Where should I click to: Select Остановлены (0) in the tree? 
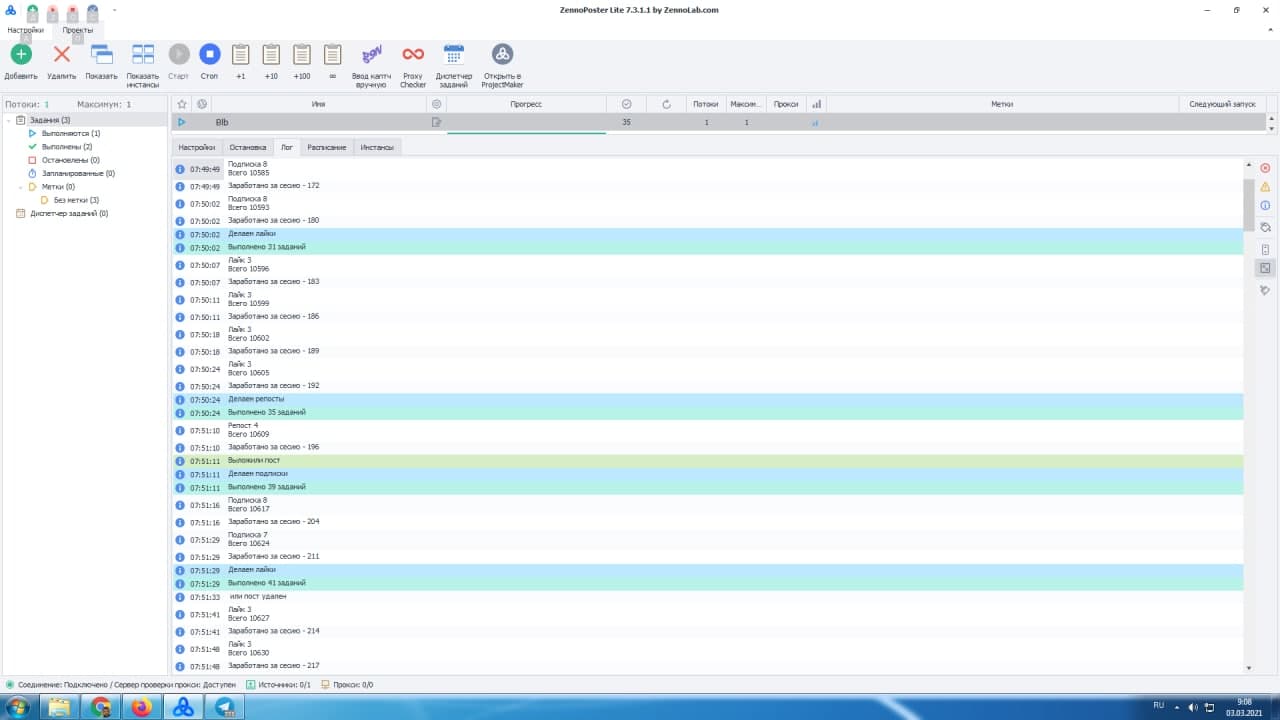(x=70, y=160)
